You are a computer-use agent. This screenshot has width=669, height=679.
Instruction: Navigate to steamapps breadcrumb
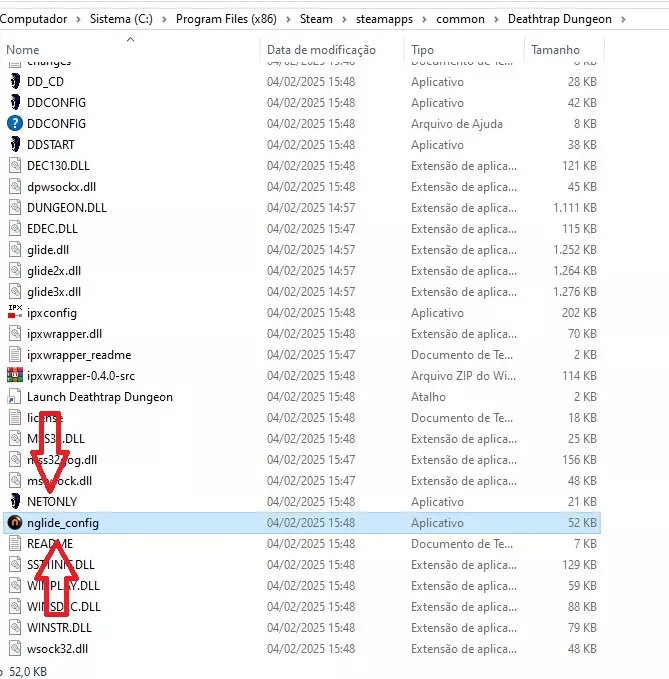384,19
